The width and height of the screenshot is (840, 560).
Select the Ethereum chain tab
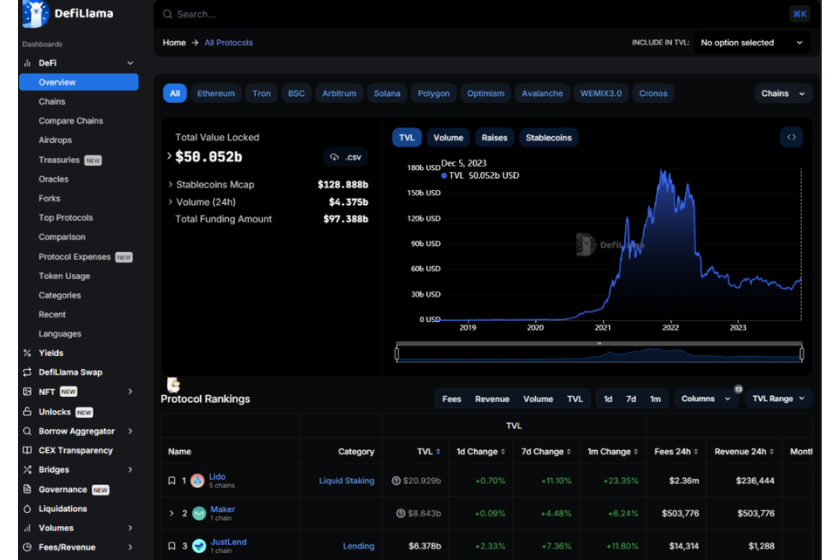[x=216, y=93]
